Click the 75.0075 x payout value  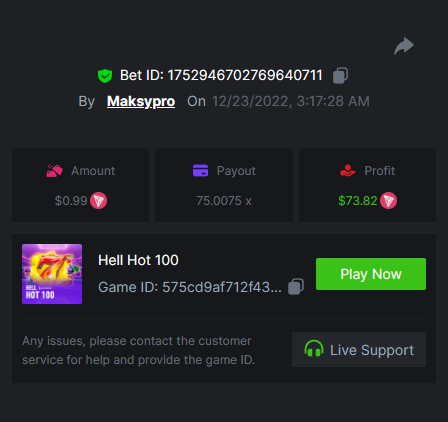tap(224, 201)
